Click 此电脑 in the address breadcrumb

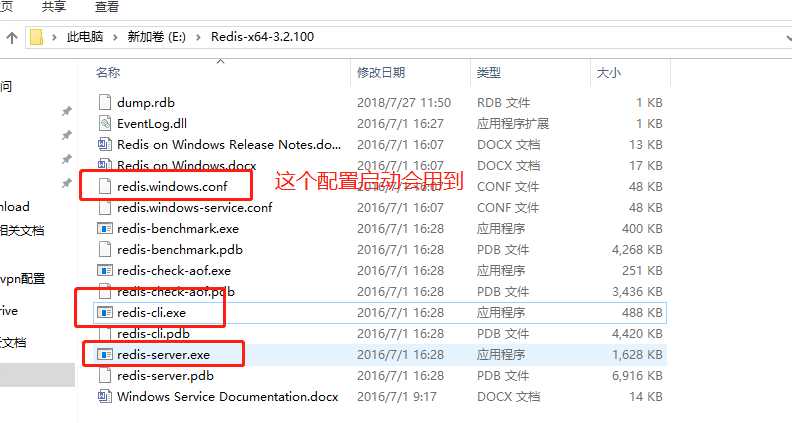point(85,37)
